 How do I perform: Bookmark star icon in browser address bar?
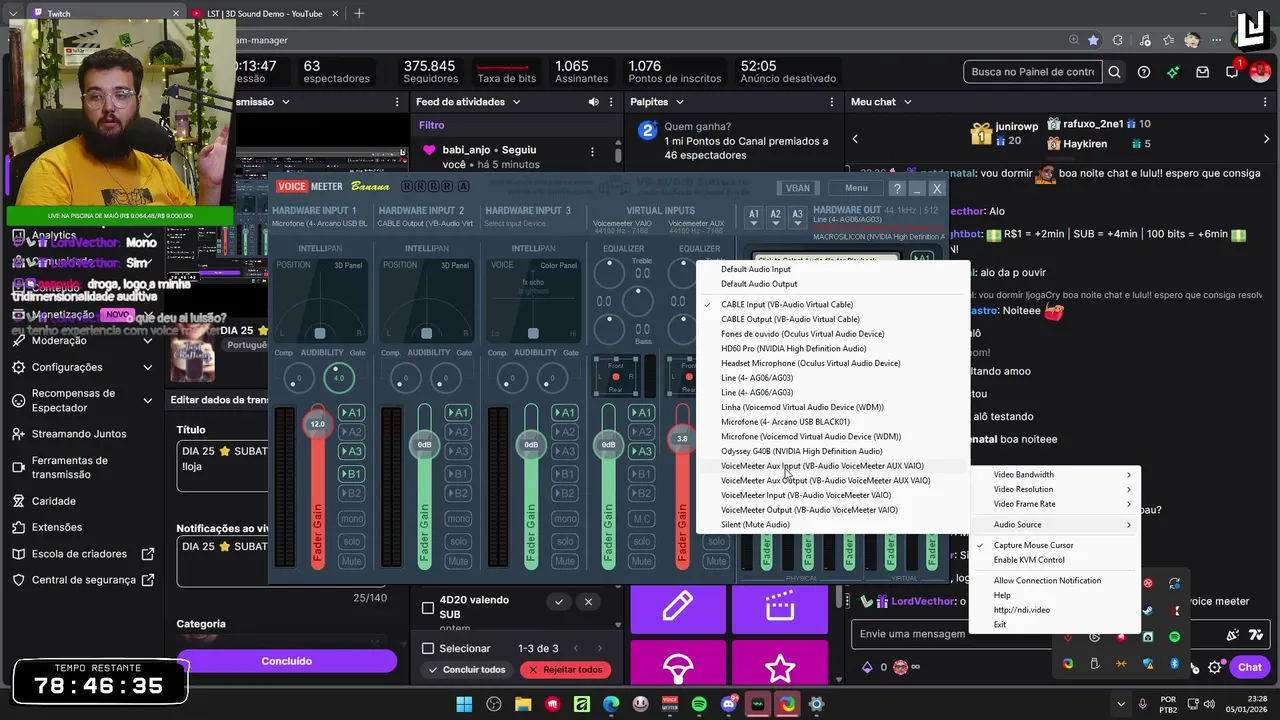(x=1093, y=40)
